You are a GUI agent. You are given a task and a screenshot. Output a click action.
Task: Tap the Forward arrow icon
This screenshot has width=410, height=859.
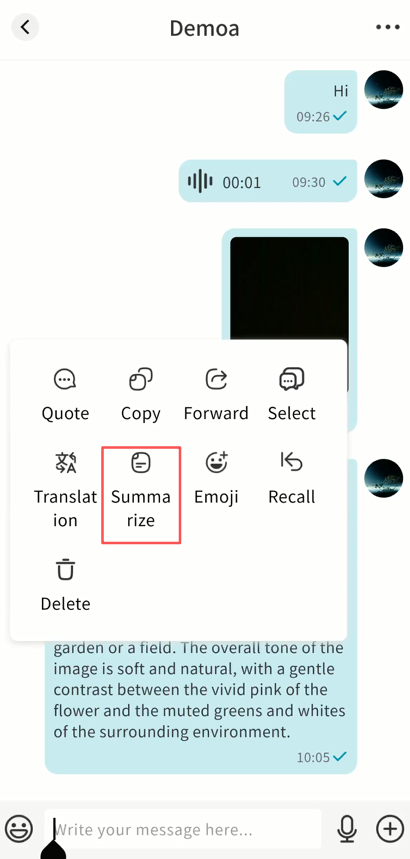pyautogui.click(x=216, y=380)
